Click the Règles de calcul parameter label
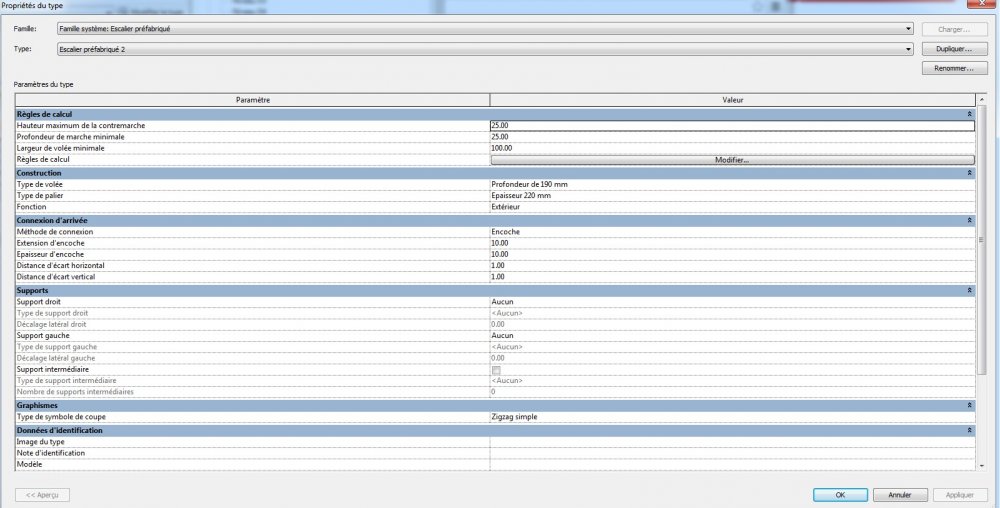This screenshot has height=508, width=1000. pyautogui.click(x=43, y=159)
